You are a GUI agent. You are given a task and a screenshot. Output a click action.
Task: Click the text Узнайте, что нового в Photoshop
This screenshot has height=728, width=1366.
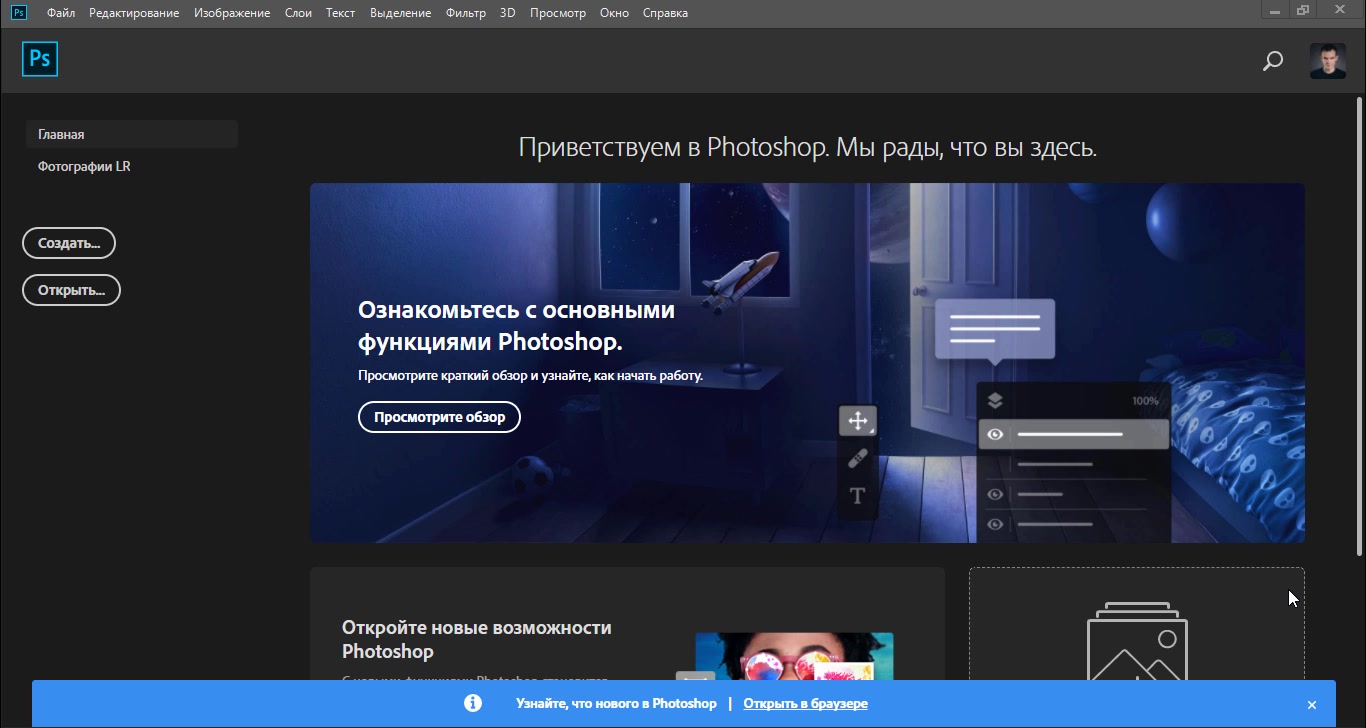pyautogui.click(x=616, y=704)
